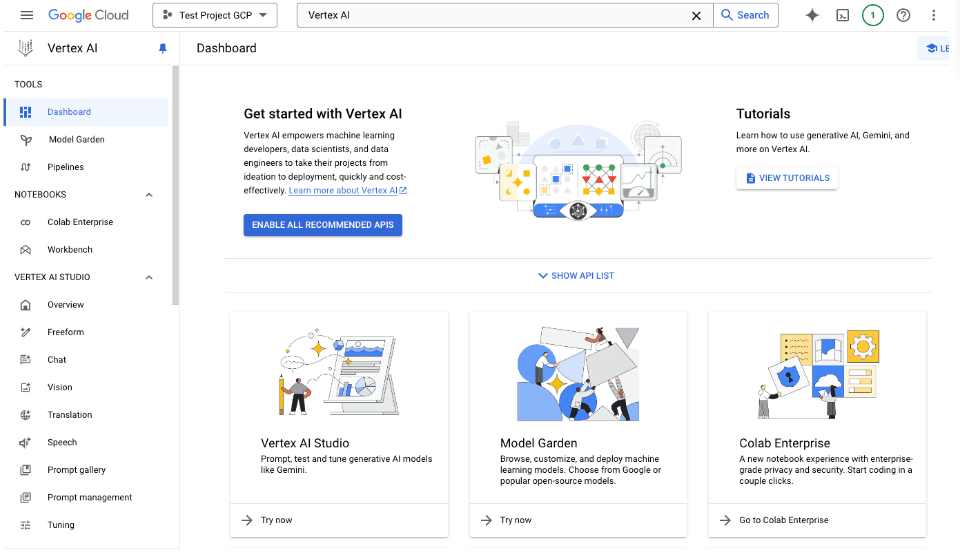Open the notifications badge showing 1
Viewport: 960px width, 554px height.
[873, 15]
